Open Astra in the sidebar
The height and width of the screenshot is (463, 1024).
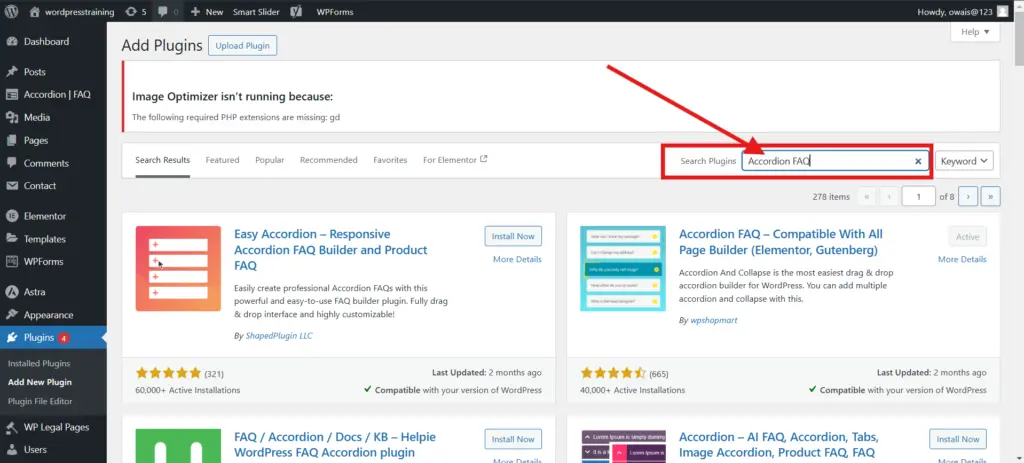[x=35, y=292]
